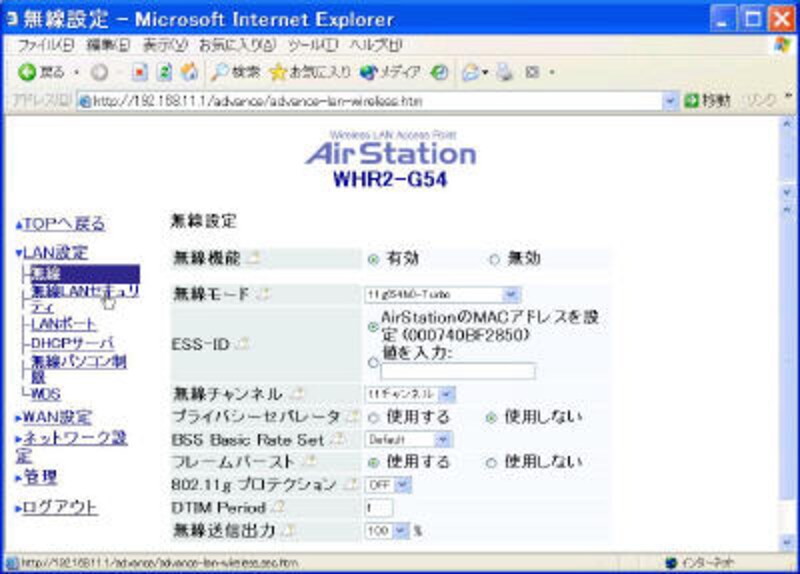Open the 無線モード dropdown
800x574 pixels.
pos(443,294)
